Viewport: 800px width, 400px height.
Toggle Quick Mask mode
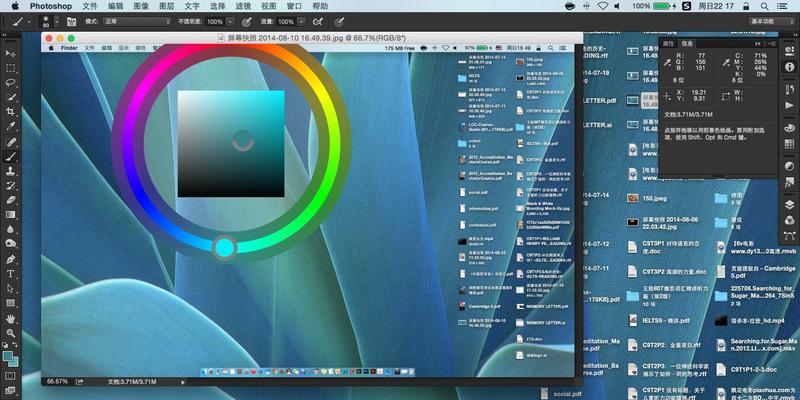(10, 376)
